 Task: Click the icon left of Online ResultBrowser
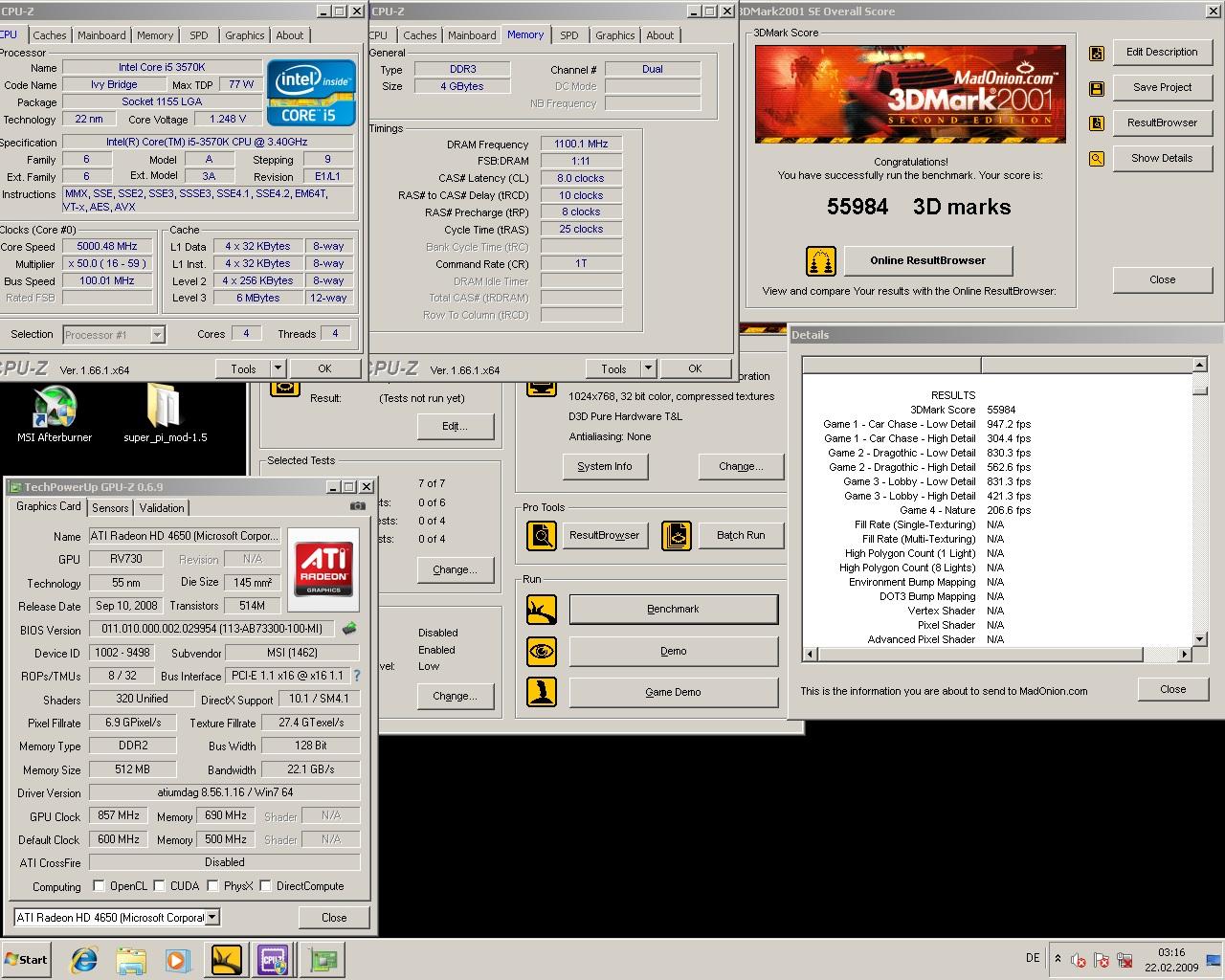[x=821, y=261]
